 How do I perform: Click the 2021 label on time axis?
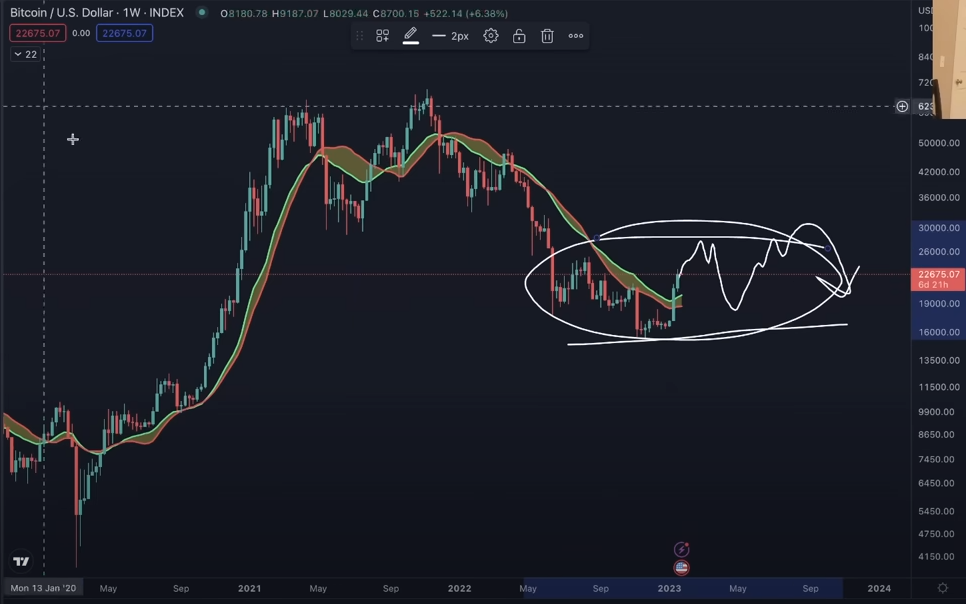tap(250, 589)
